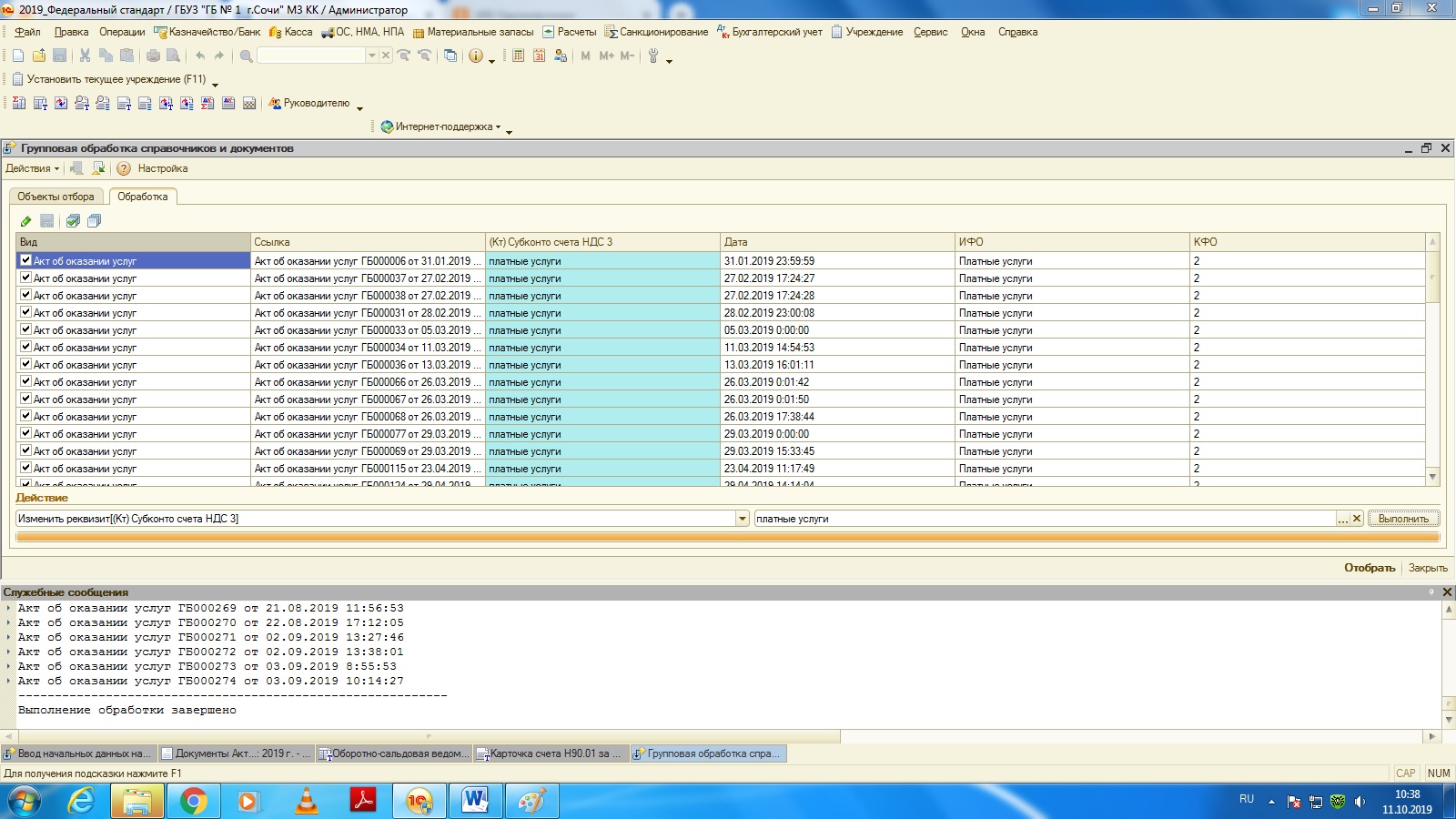Click the horizontal scrollbar in Служебные сообщения

coord(430,736)
